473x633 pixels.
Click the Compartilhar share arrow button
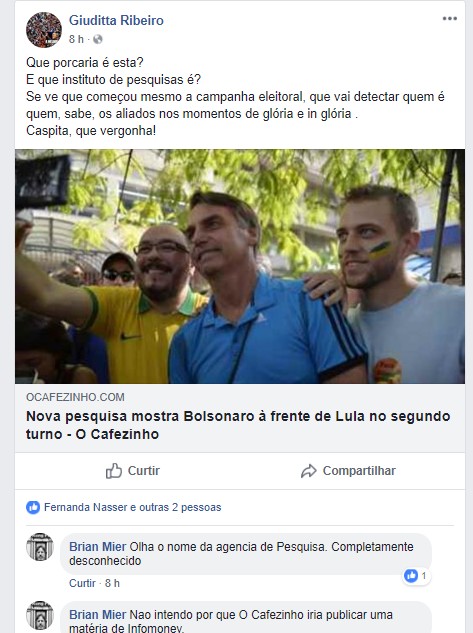[348, 471]
